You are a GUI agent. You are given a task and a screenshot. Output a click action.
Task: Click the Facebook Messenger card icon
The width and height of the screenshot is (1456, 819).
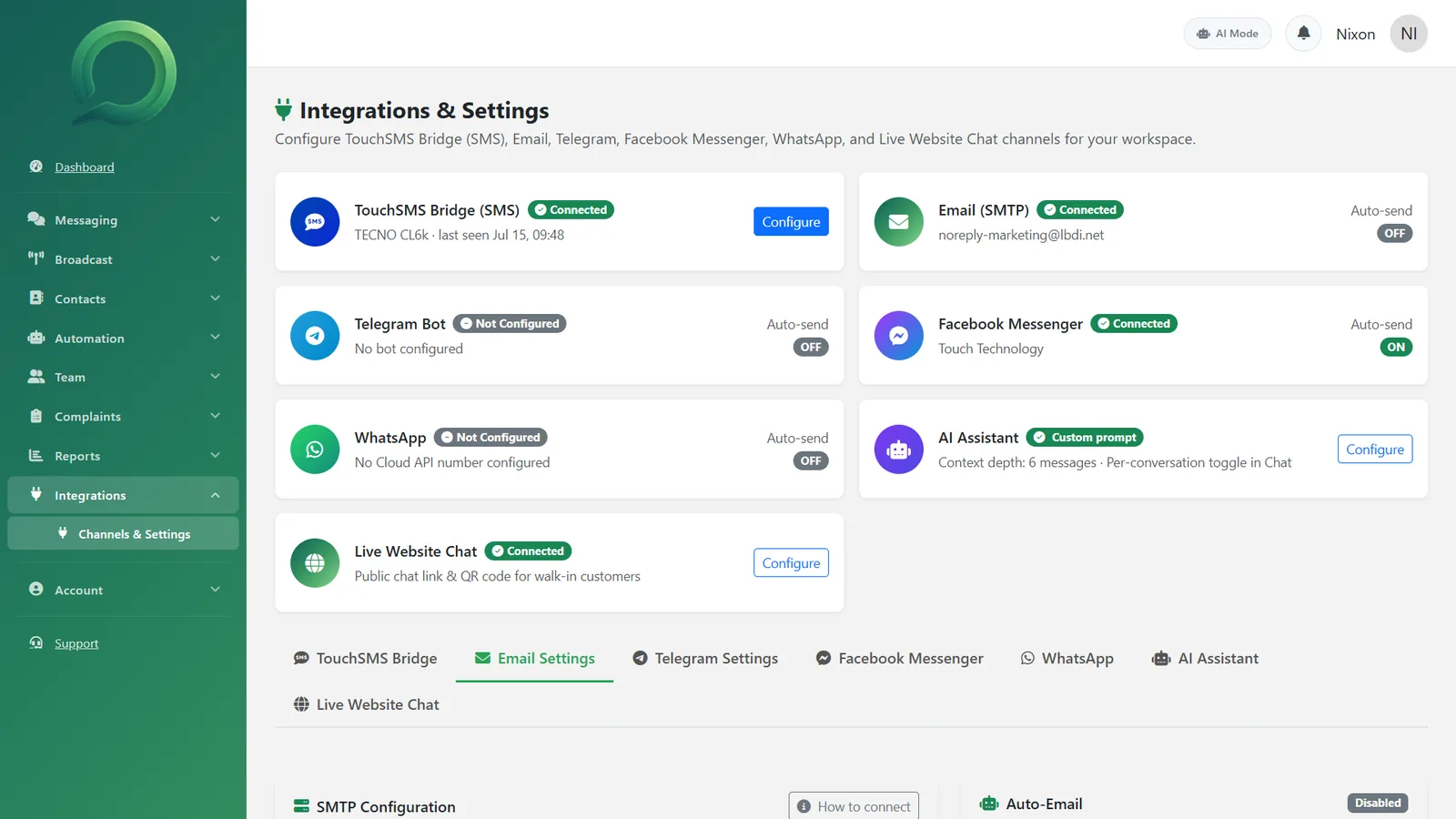899,335
